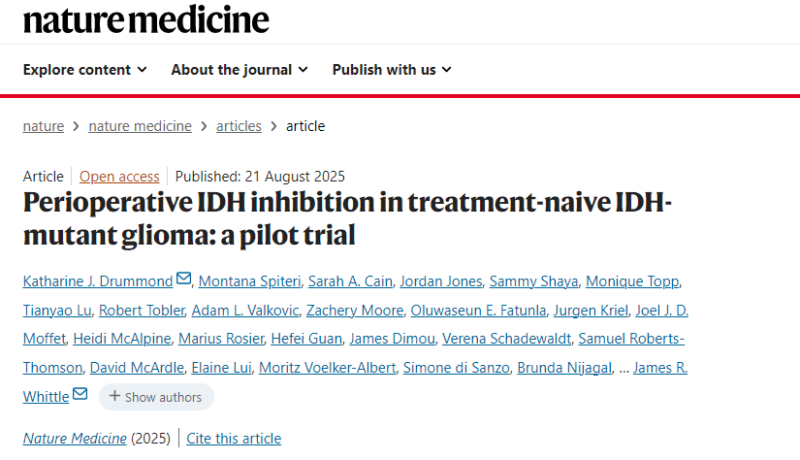Image resolution: width=800 pixels, height=460 pixels.
Task: Expand the Explore content menu
Action: pos(85,70)
